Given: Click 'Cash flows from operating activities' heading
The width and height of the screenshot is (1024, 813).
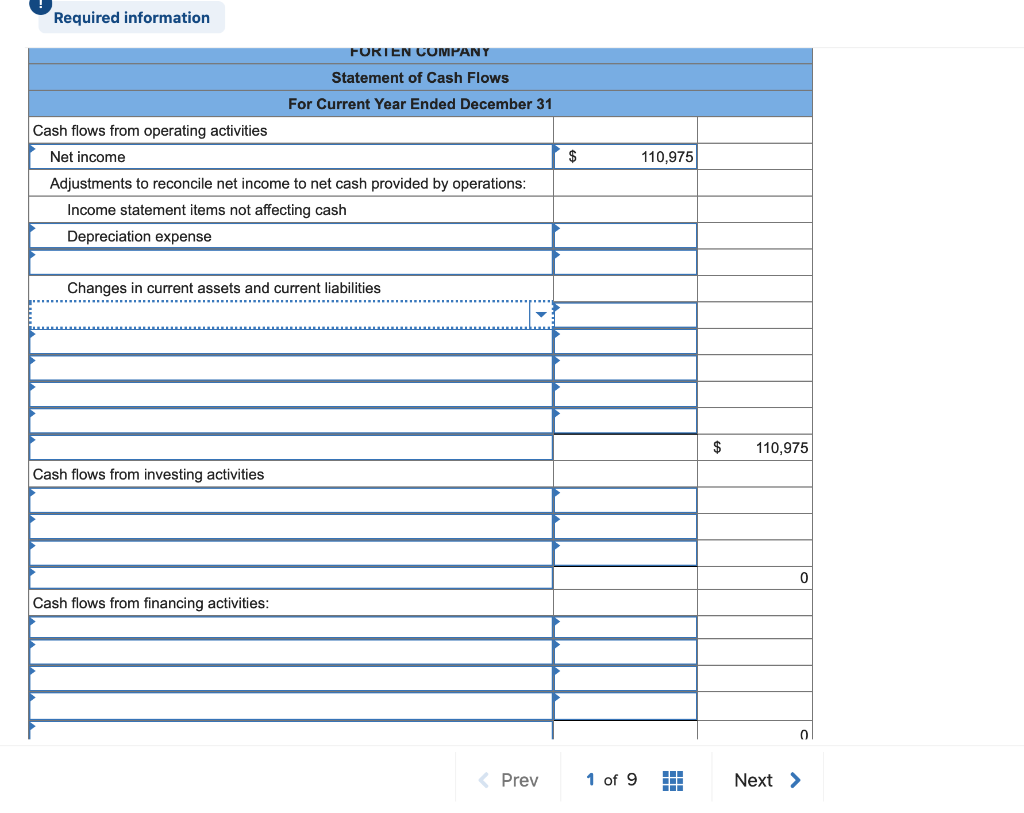Looking at the screenshot, I should click(150, 131).
